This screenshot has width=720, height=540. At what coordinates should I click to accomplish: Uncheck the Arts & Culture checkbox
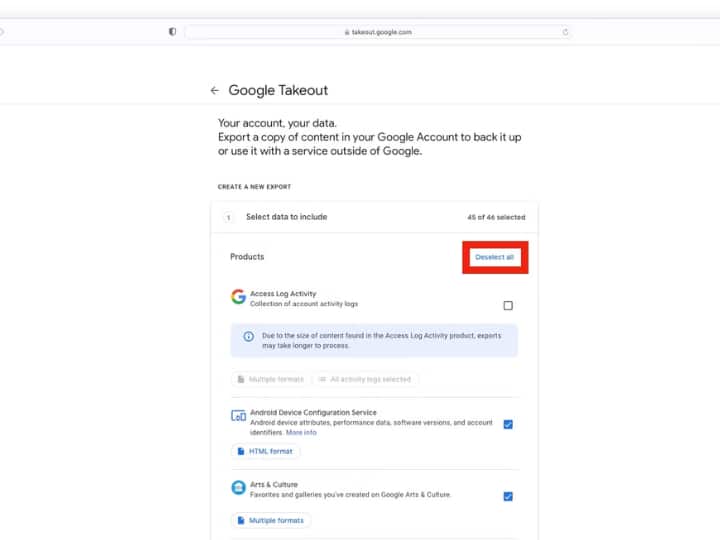(508, 496)
